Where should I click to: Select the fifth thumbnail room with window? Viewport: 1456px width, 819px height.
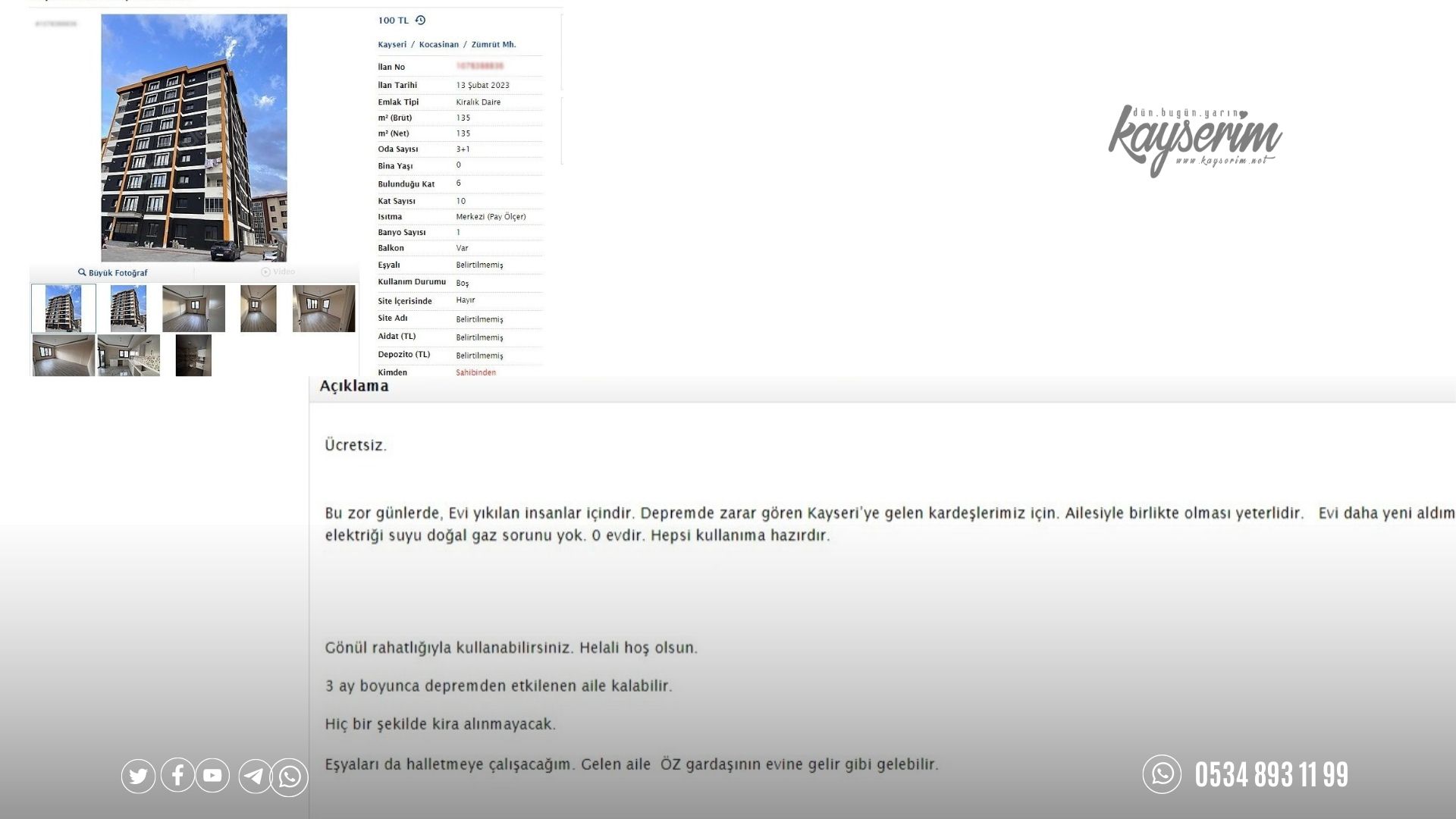[324, 309]
